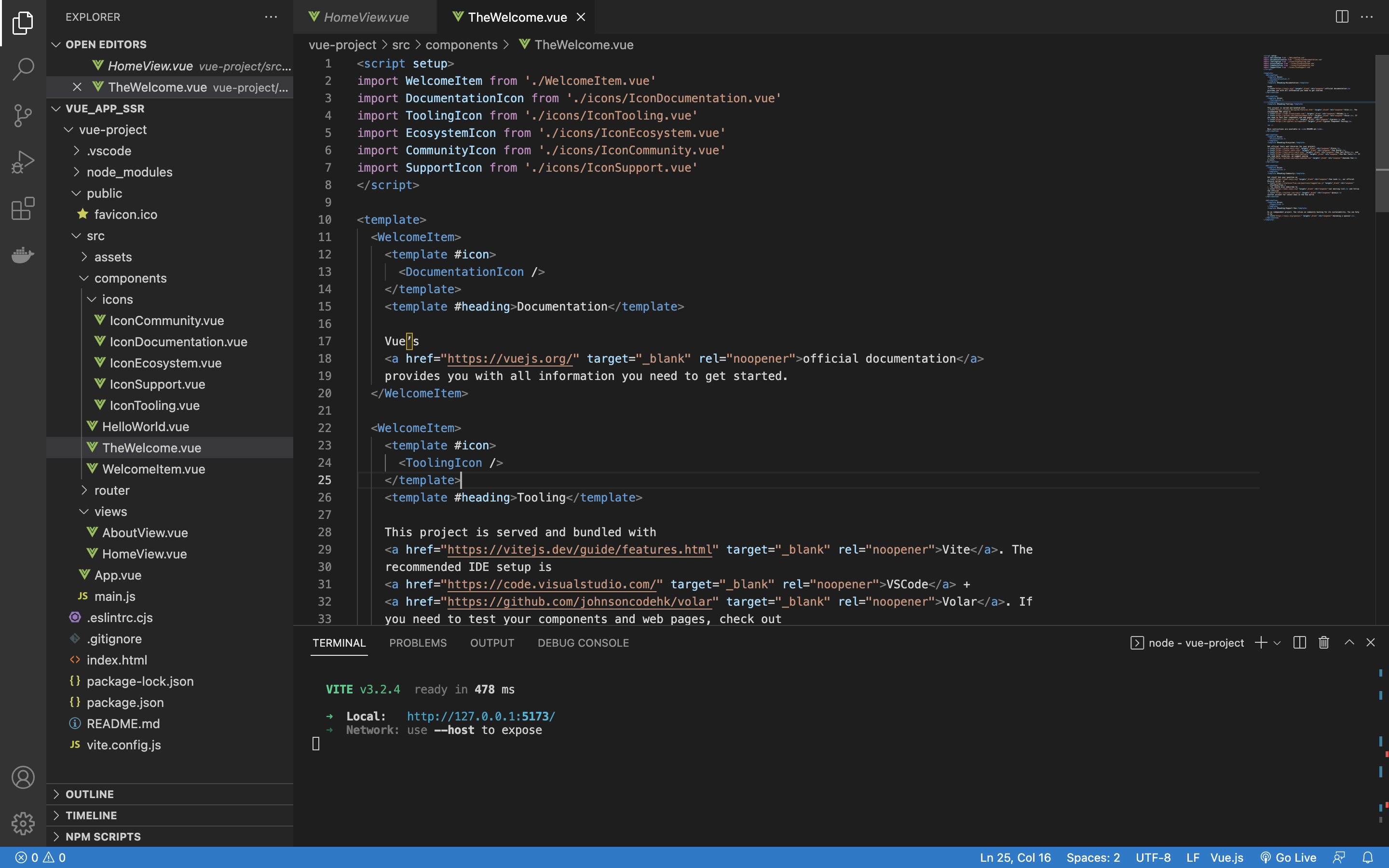Screen dimensions: 1389x868
Task: Open the Extensions view
Action: pyautogui.click(x=23, y=208)
